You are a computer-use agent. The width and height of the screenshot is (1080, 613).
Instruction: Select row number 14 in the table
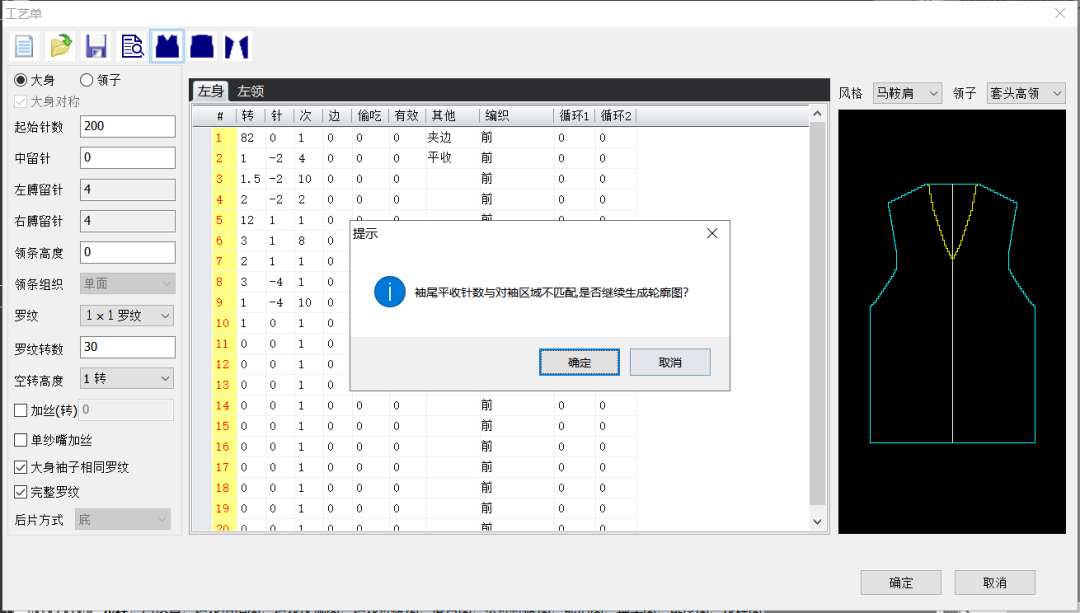pyautogui.click(x=222, y=406)
